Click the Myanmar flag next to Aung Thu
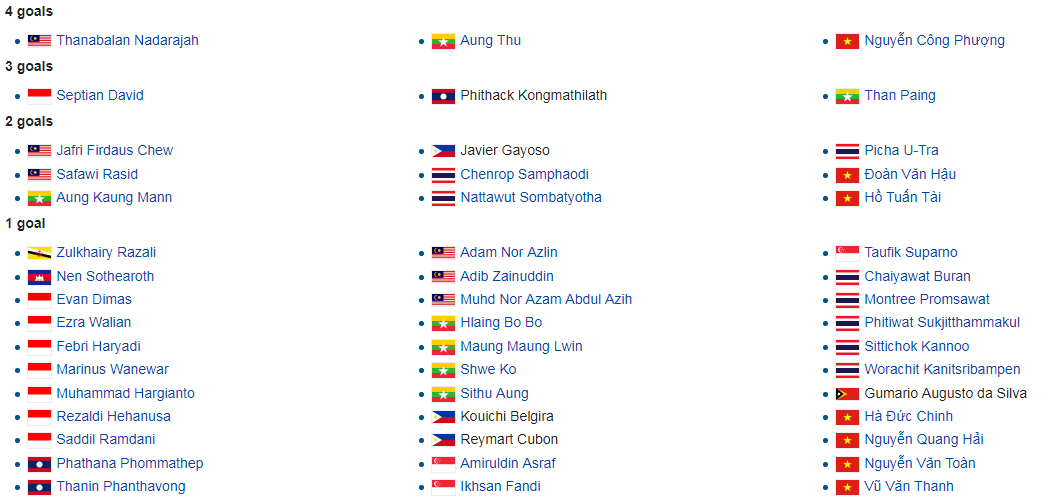1046x499 pixels. (x=443, y=41)
